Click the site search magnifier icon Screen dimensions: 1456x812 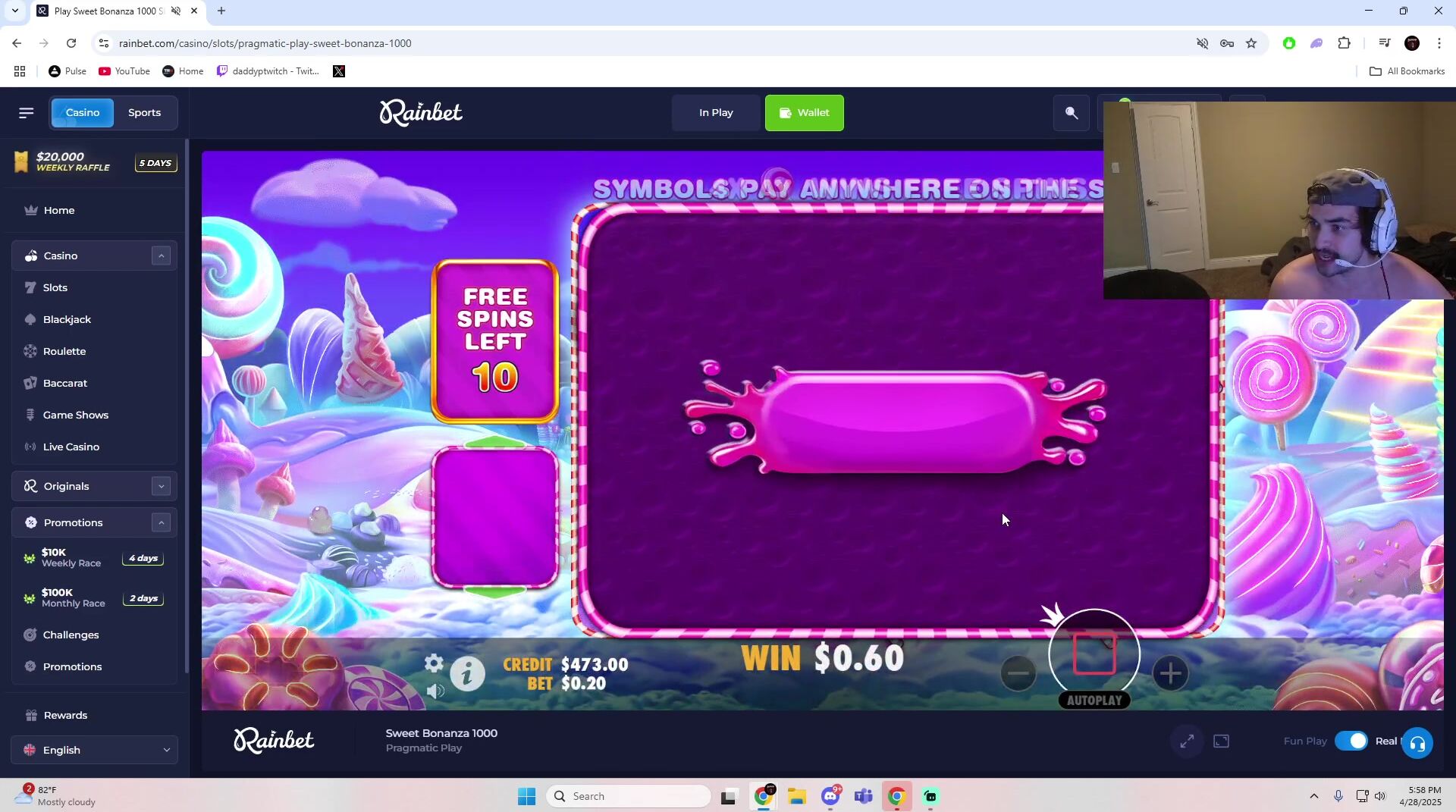1072,113
